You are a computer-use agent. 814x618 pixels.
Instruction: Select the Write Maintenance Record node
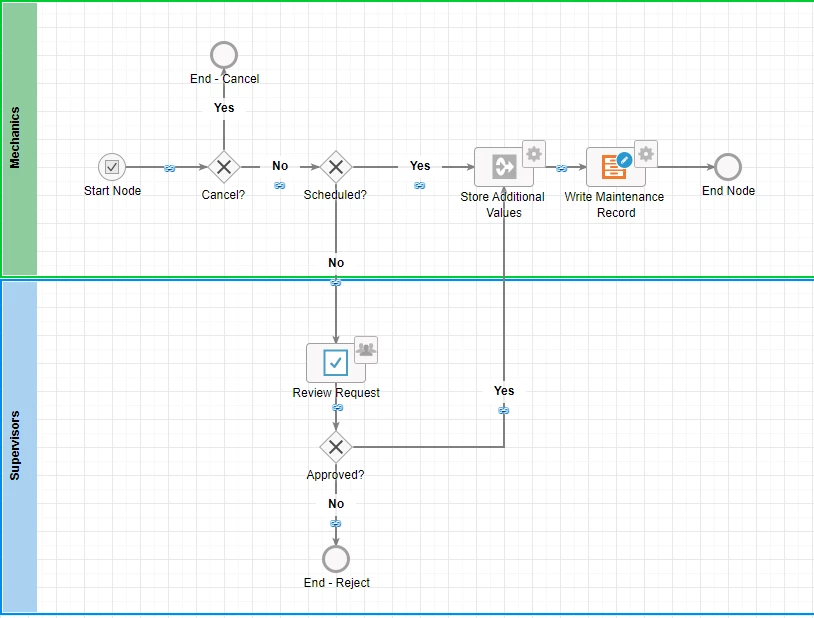click(616, 167)
